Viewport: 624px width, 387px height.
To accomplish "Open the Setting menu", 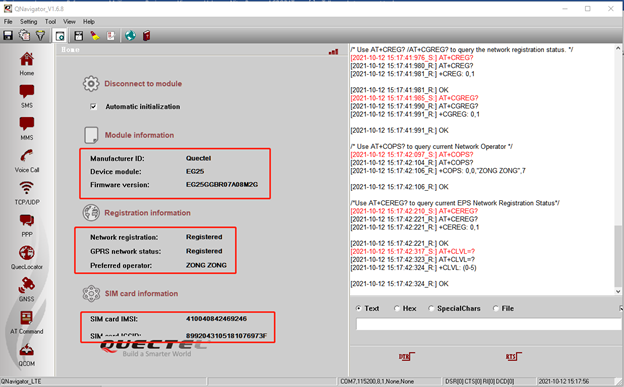I will tap(29, 22).
